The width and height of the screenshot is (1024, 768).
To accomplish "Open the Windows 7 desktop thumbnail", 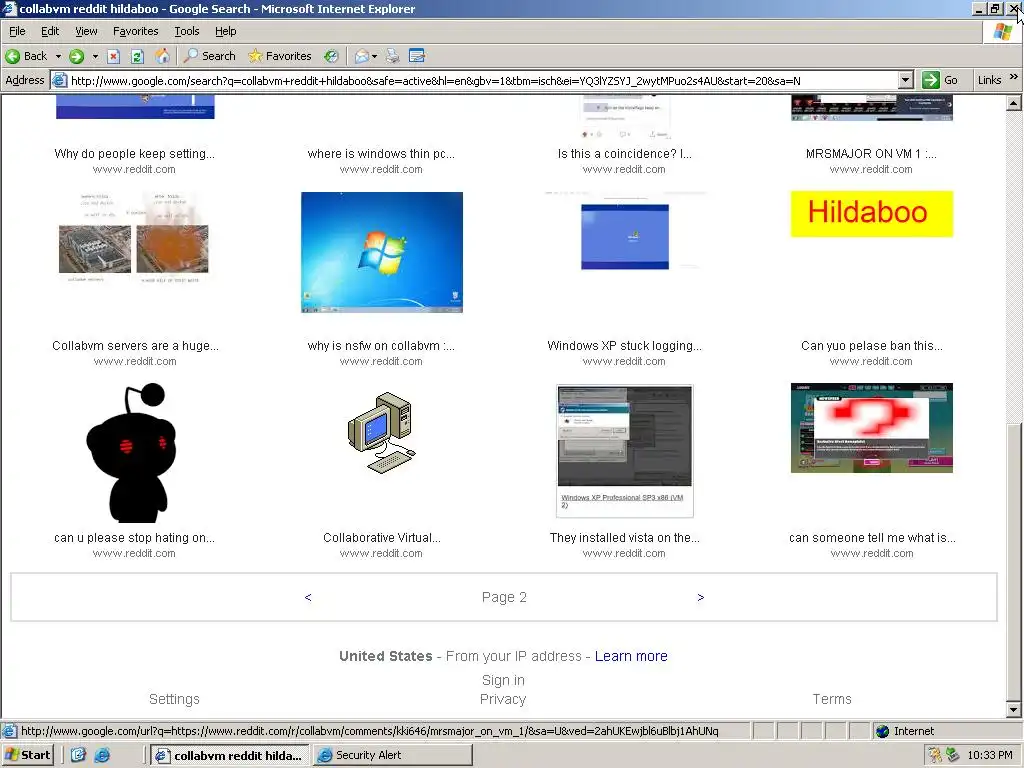I will 382,252.
